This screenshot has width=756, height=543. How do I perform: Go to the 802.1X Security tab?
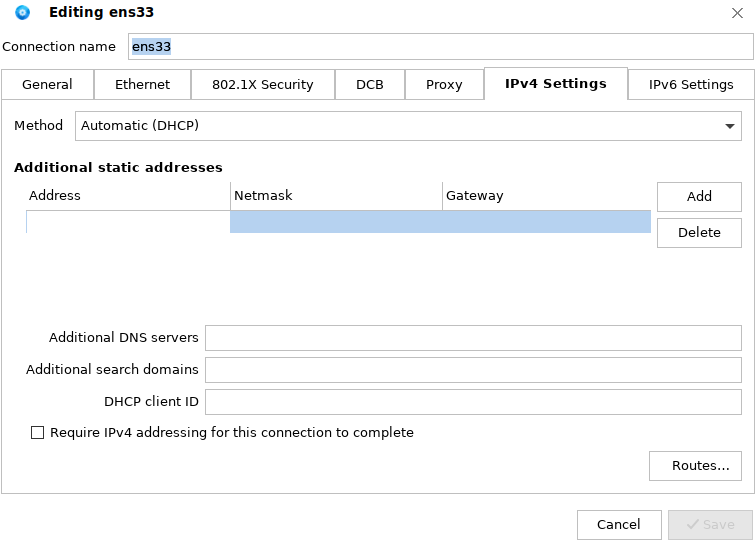(262, 85)
